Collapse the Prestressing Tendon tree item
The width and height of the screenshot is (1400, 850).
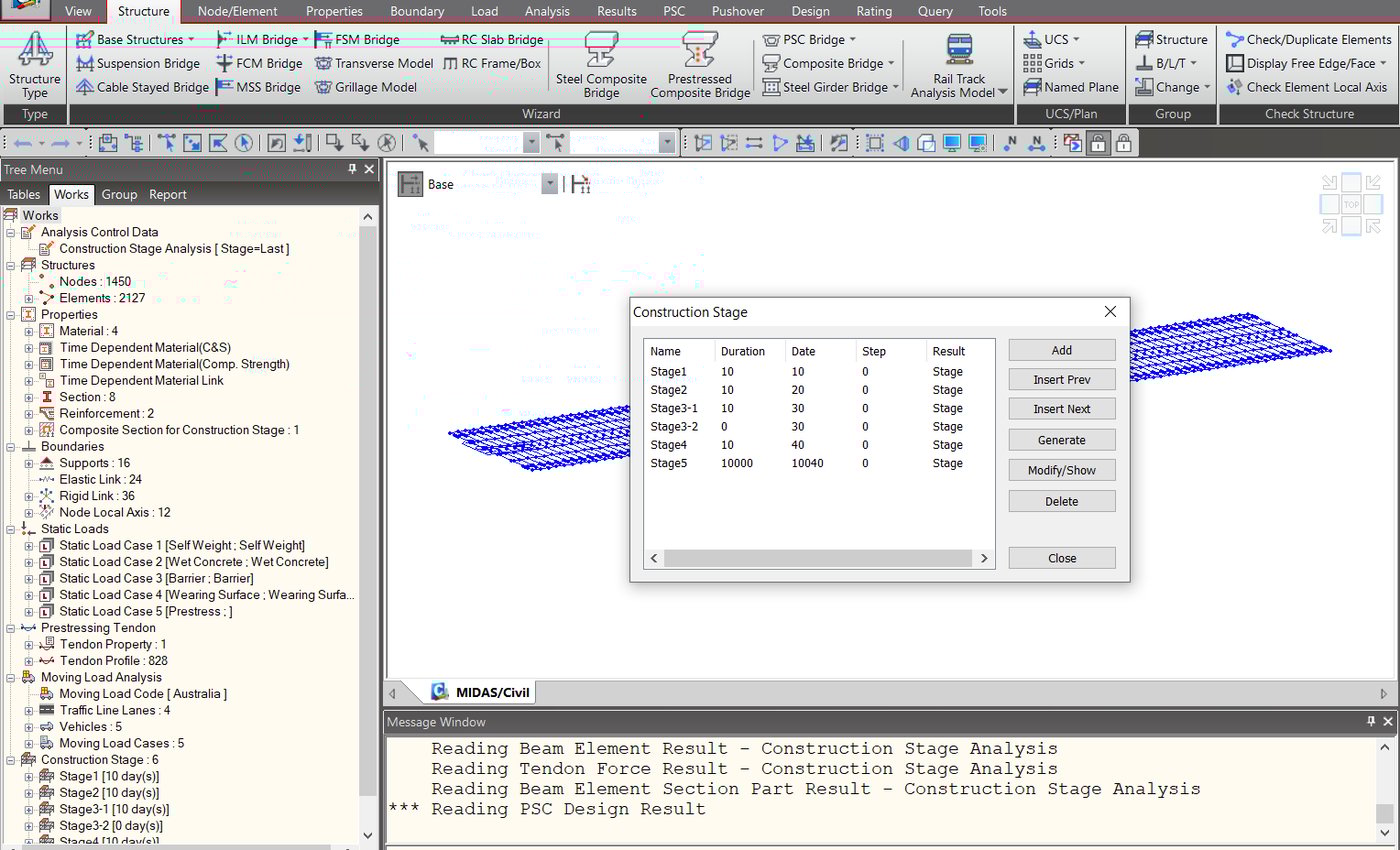pyautogui.click(x=8, y=627)
